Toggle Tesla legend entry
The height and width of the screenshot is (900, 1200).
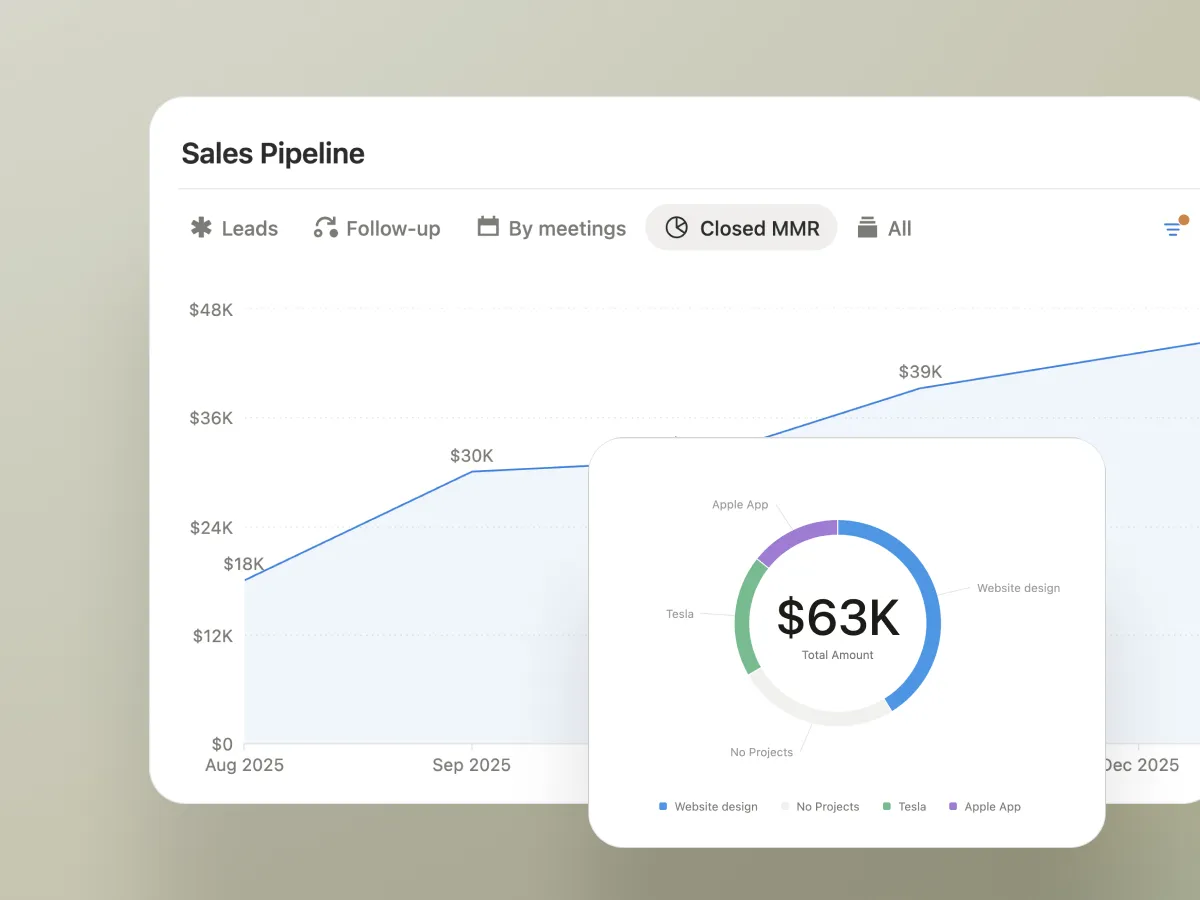click(x=905, y=806)
